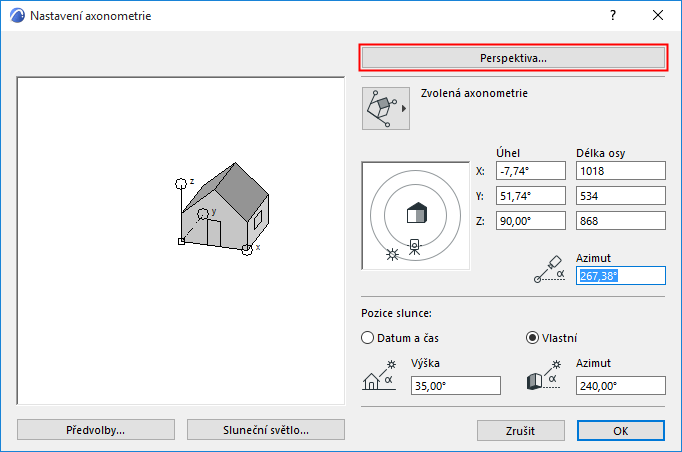
Task: Click the camera Azimut field 267,38°
Action: (x=621, y=276)
